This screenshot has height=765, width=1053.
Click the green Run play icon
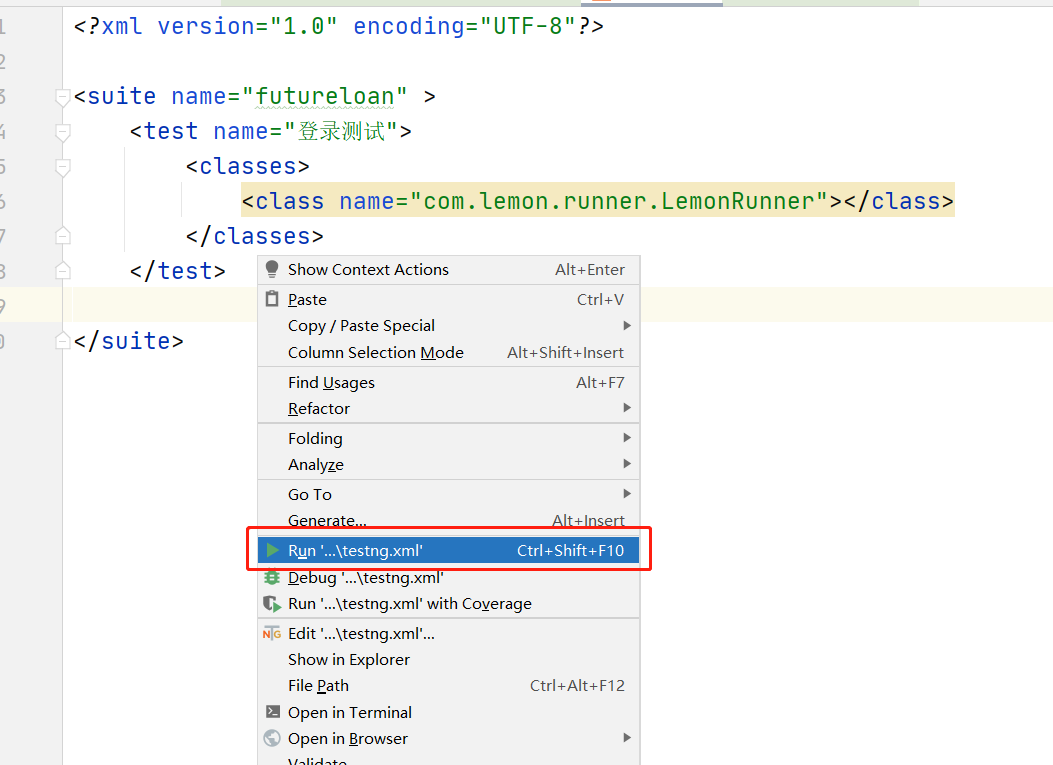tap(272, 550)
